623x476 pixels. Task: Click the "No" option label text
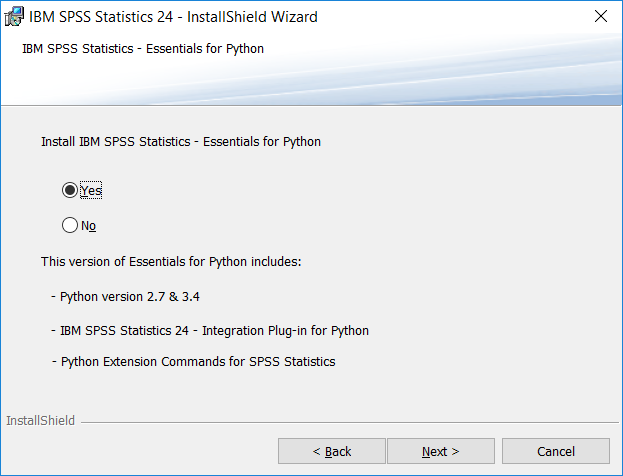click(x=88, y=226)
